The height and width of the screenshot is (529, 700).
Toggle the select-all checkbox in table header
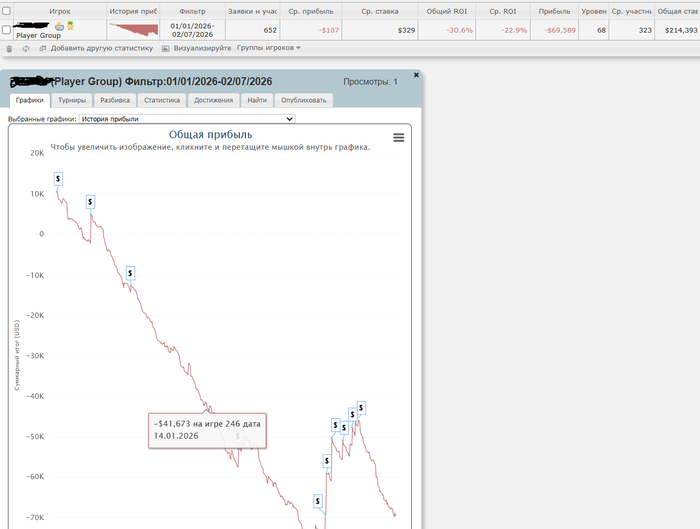(6, 11)
